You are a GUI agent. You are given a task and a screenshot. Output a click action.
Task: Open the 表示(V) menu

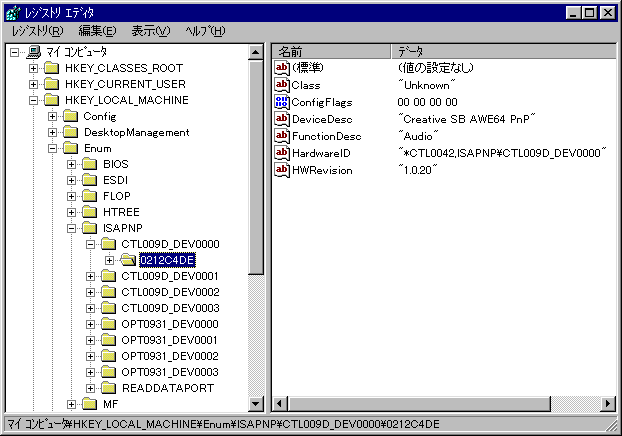(151, 31)
